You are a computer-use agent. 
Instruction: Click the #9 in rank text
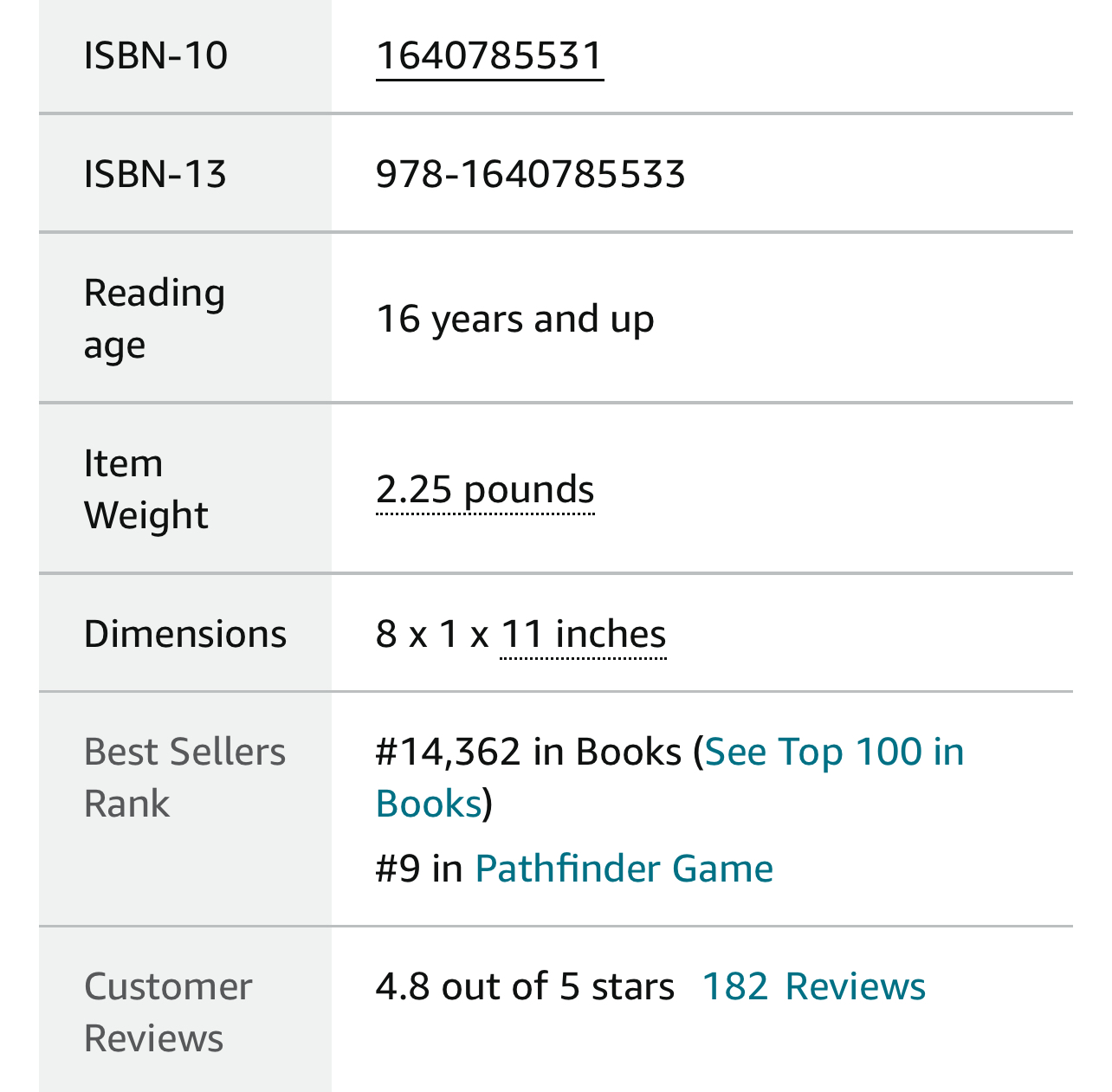(419, 869)
